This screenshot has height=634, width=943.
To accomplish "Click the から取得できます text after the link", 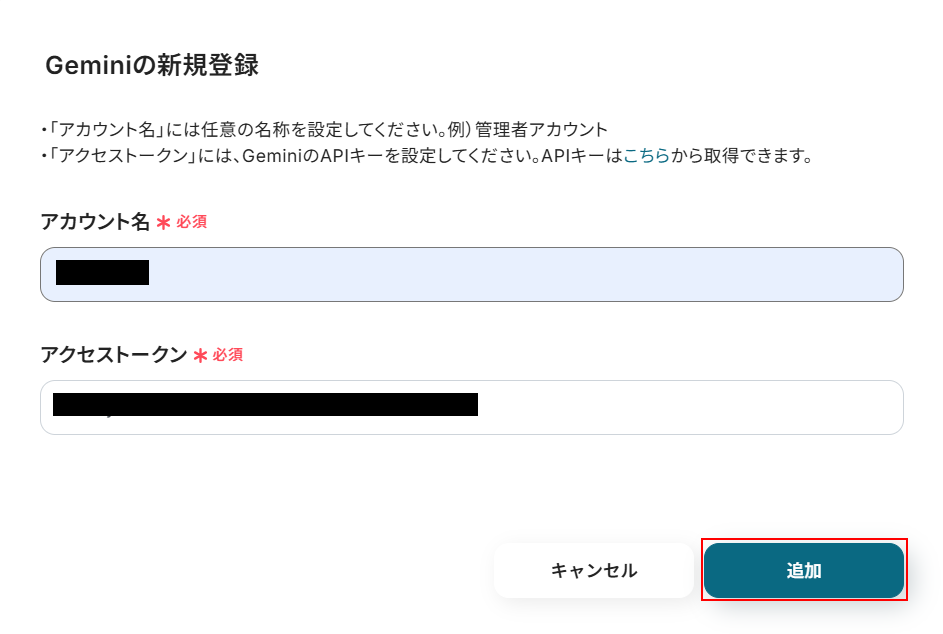I will click(741, 157).
